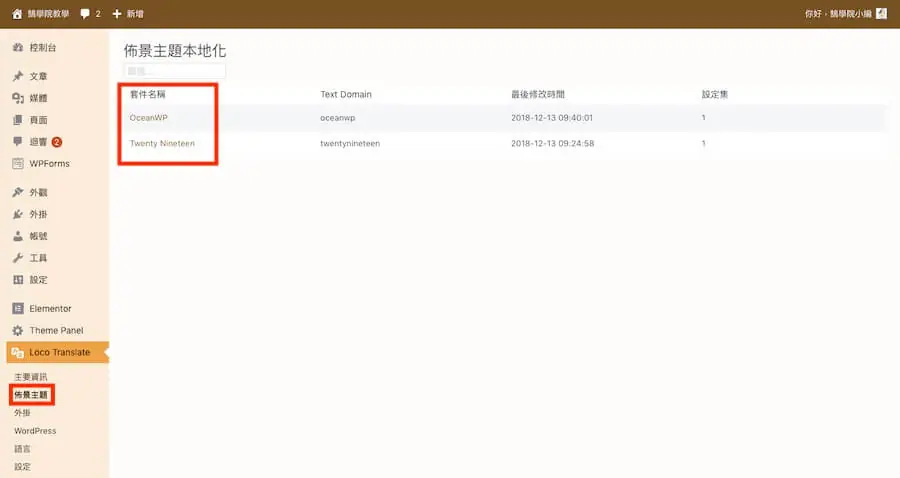900x478 pixels.
Task: Click the plus icon for 新增
Action: coord(117,14)
